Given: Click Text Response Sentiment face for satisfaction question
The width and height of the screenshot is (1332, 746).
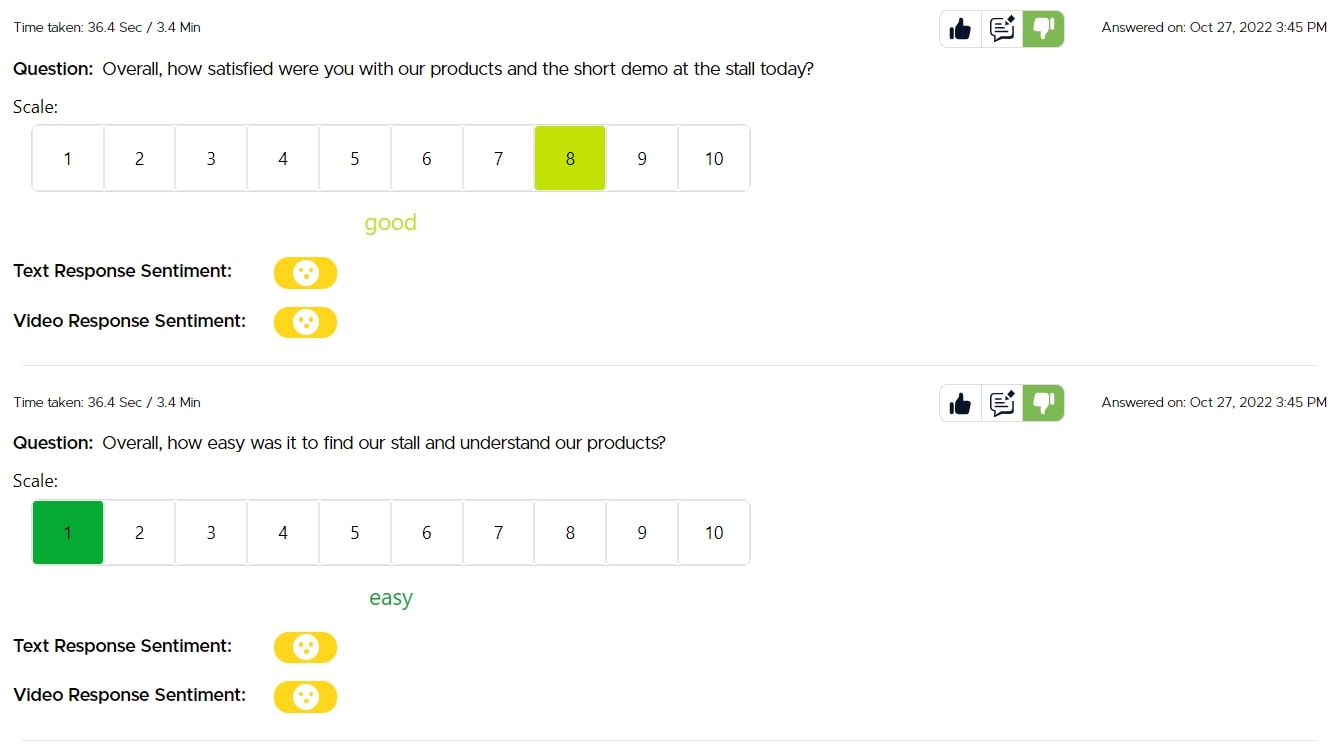Looking at the screenshot, I should (x=305, y=273).
